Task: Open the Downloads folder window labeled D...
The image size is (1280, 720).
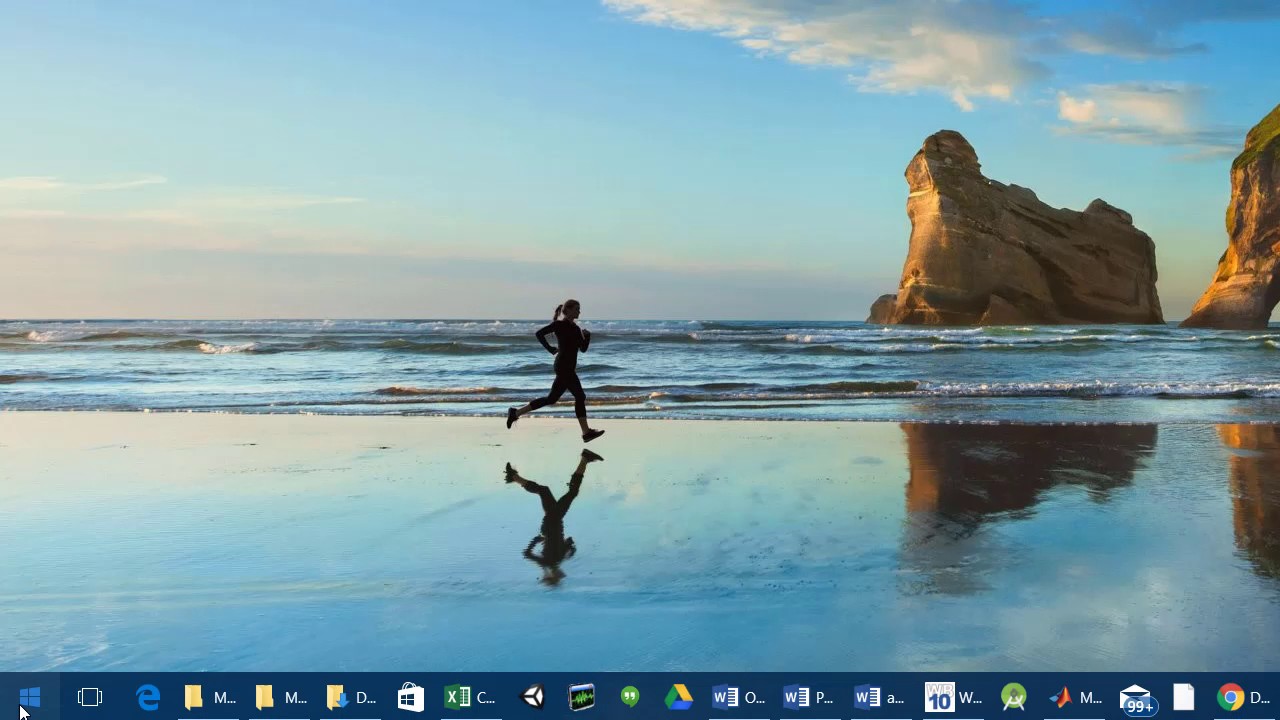Action: click(x=351, y=697)
